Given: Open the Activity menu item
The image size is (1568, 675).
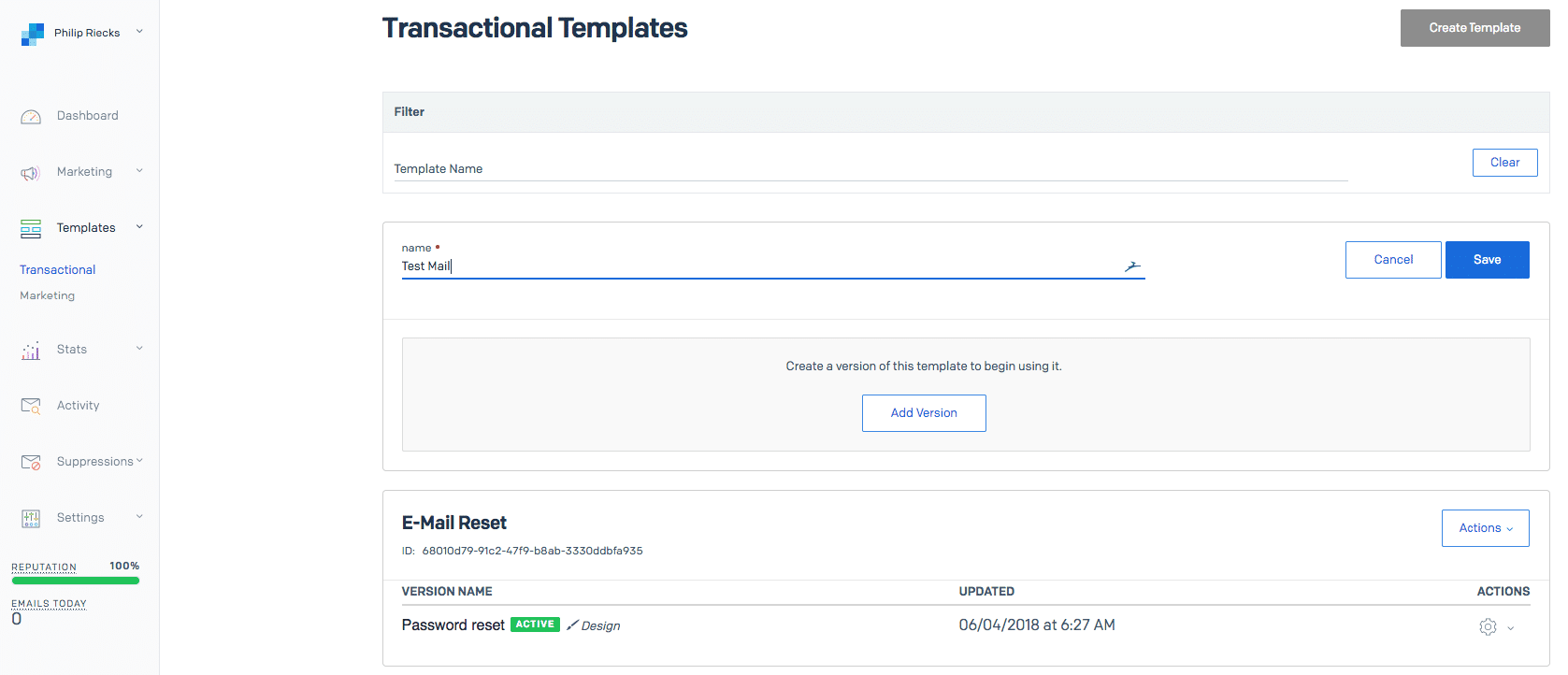Looking at the screenshot, I should point(78,406).
